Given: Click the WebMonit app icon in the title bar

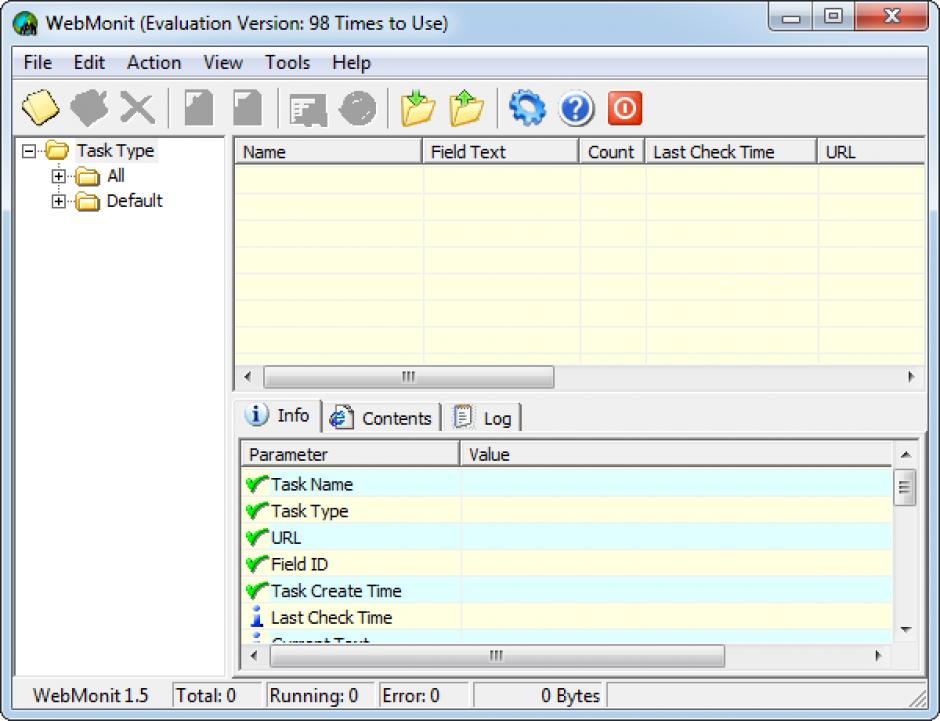Looking at the screenshot, I should pos(25,23).
